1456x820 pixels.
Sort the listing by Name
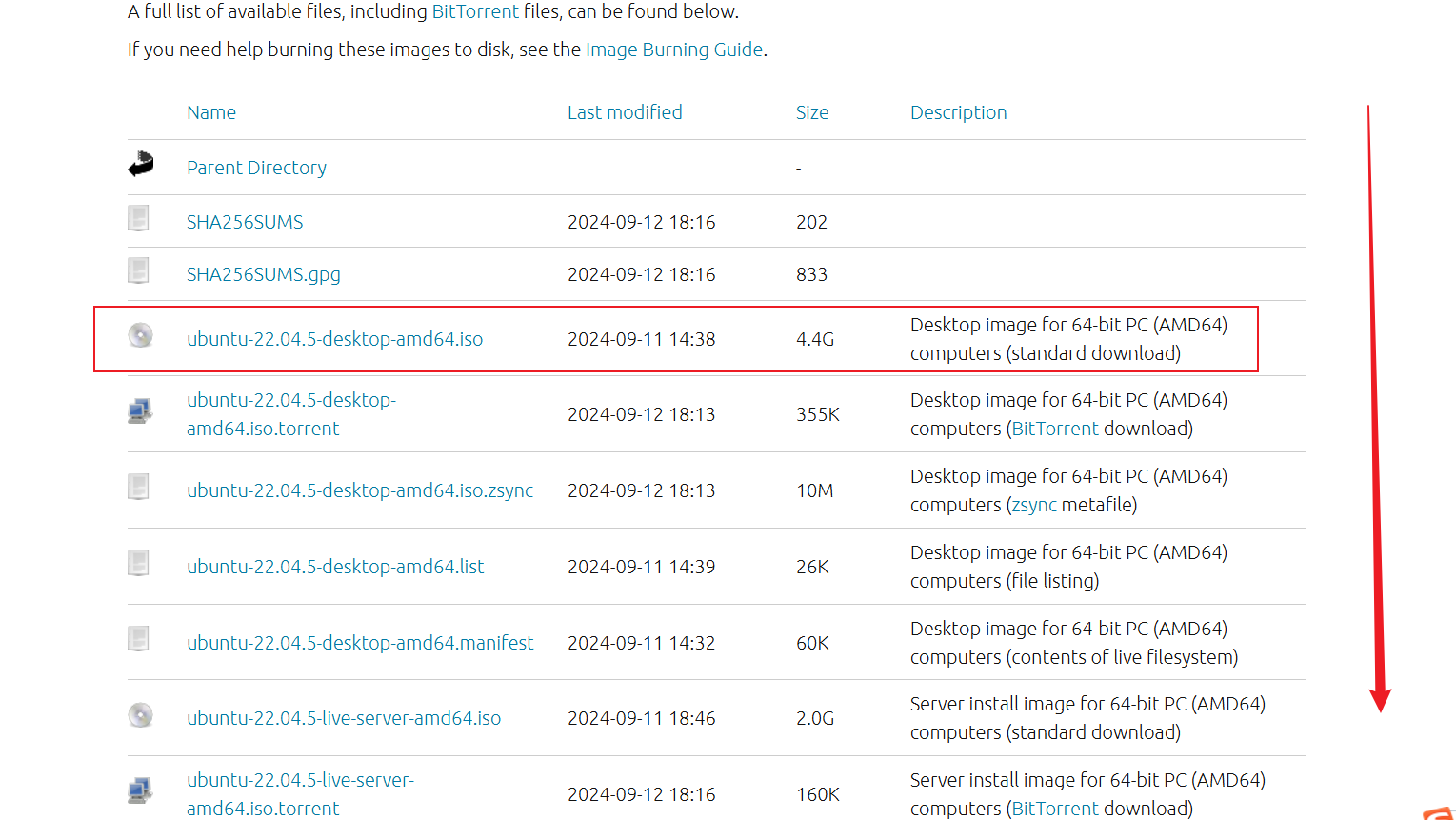(x=211, y=112)
